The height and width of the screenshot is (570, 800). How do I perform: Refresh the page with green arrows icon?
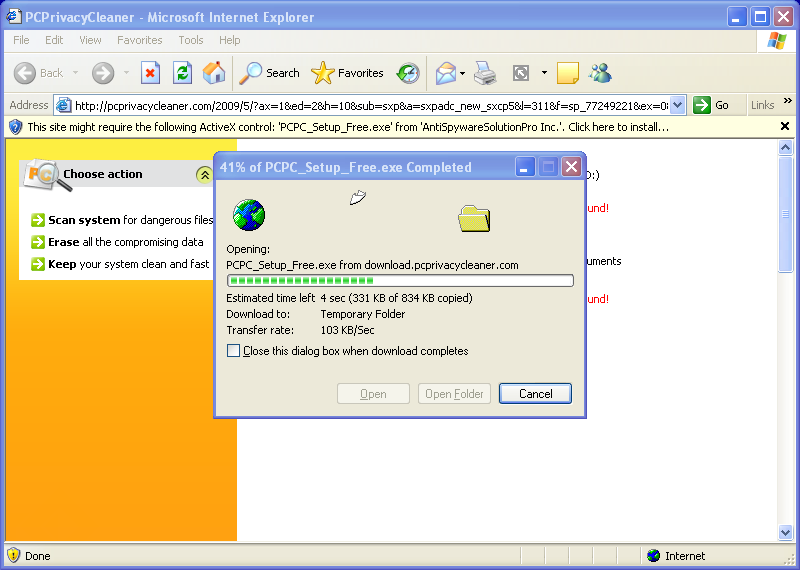pyautogui.click(x=182, y=73)
